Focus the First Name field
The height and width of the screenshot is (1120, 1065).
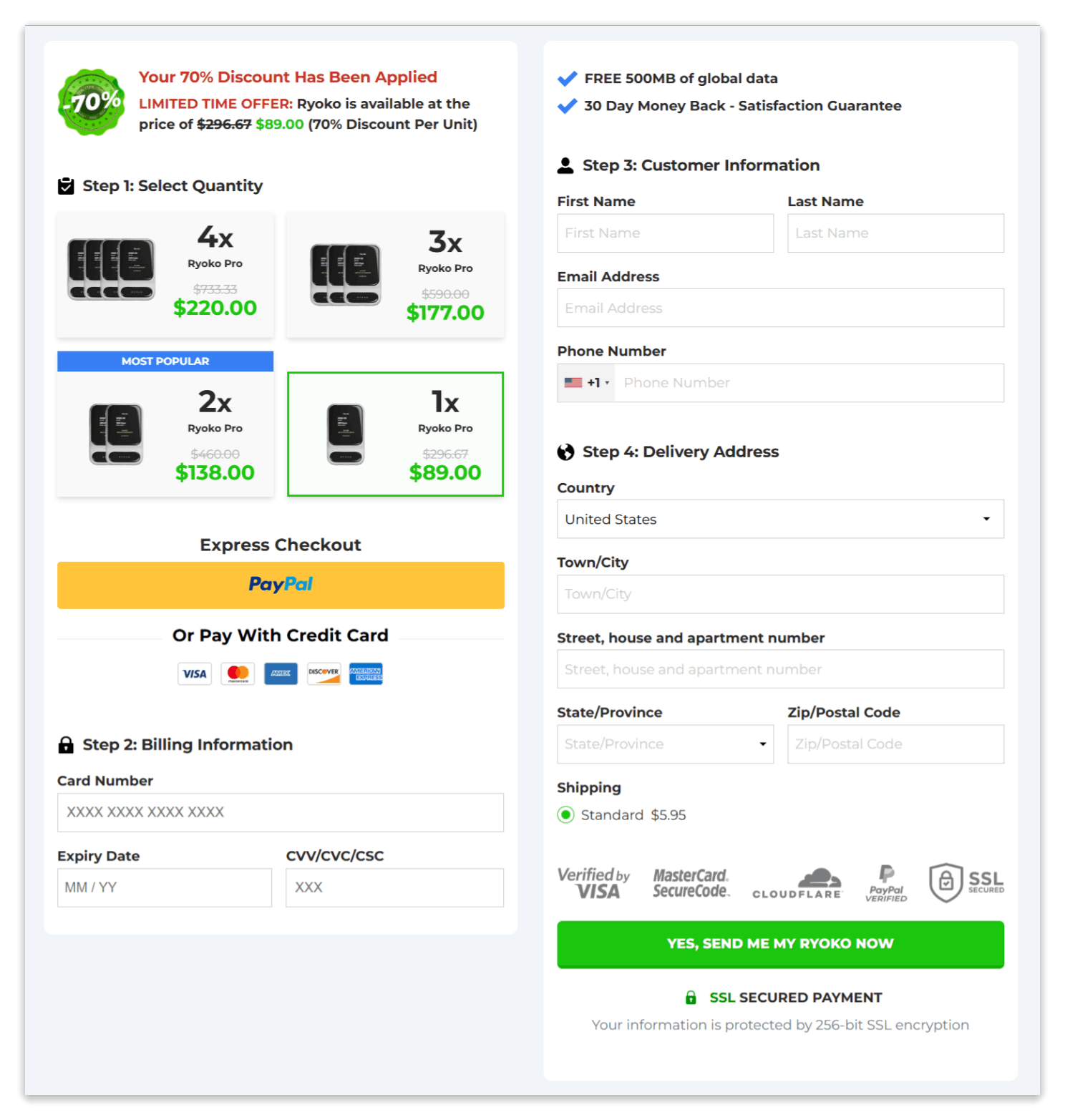coord(665,233)
